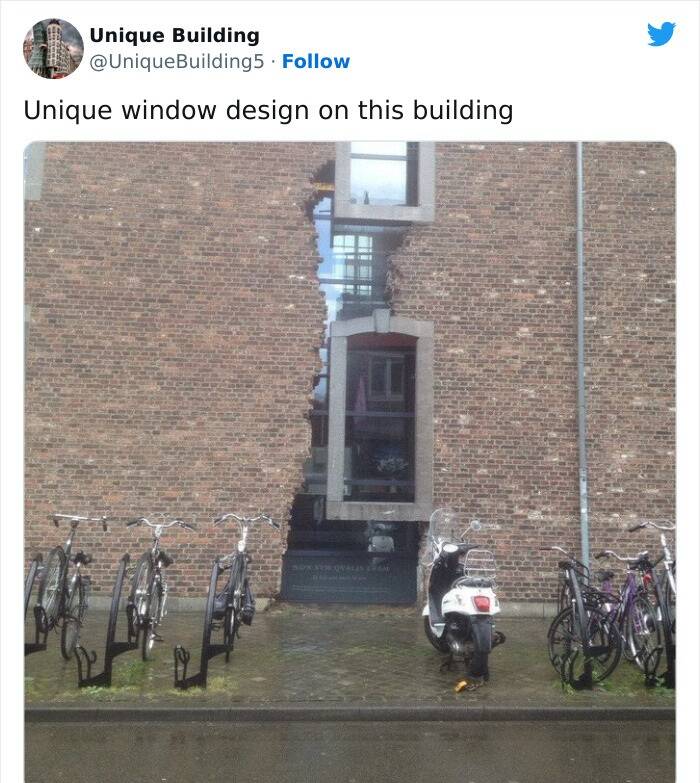Click the middle bicycle's handlebars
700x783 pixels.
pyautogui.click(x=160, y=524)
